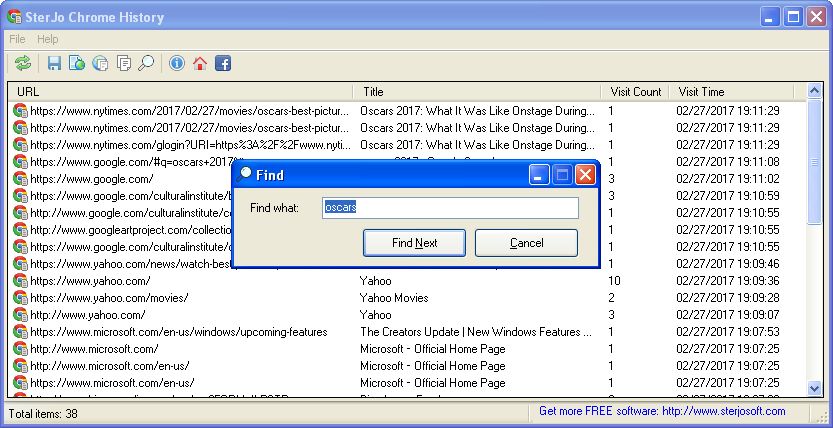Click the copy pages toolbar icon
The image size is (833, 428).
click(123, 64)
